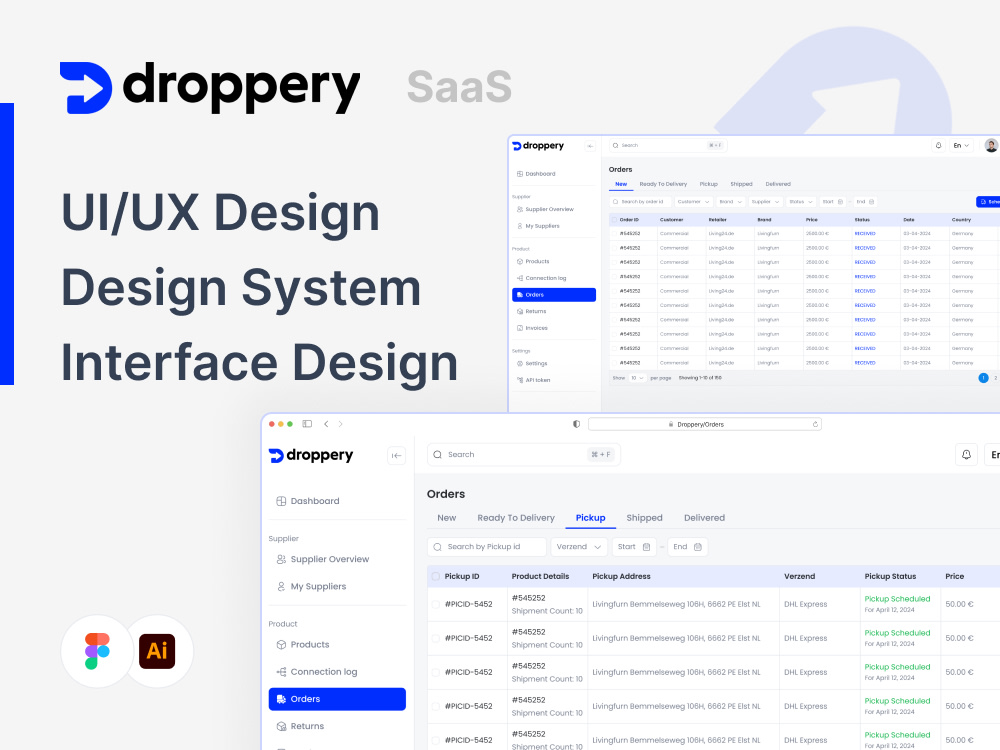Screen dimensions: 1000x750
Task: Click My Suppliers icon in front window sidebar
Action: [x=281, y=587]
